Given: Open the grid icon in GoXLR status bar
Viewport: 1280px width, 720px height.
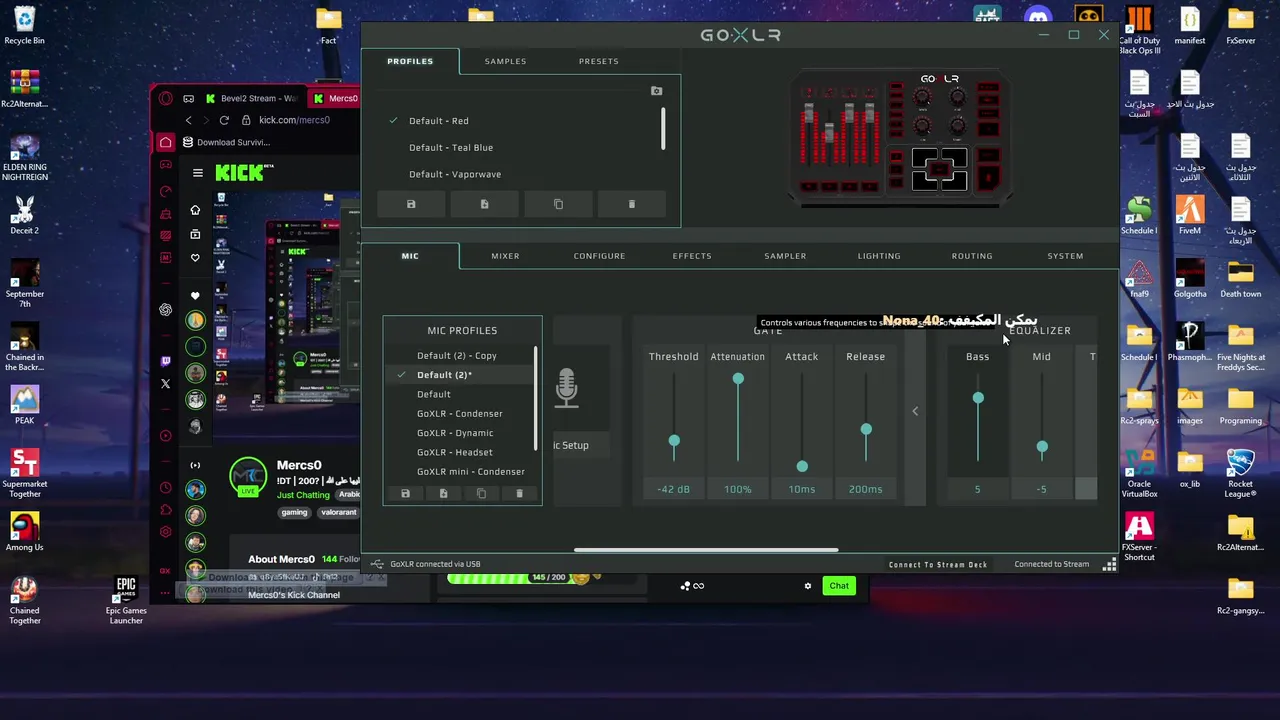Looking at the screenshot, I should pos(1109,564).
